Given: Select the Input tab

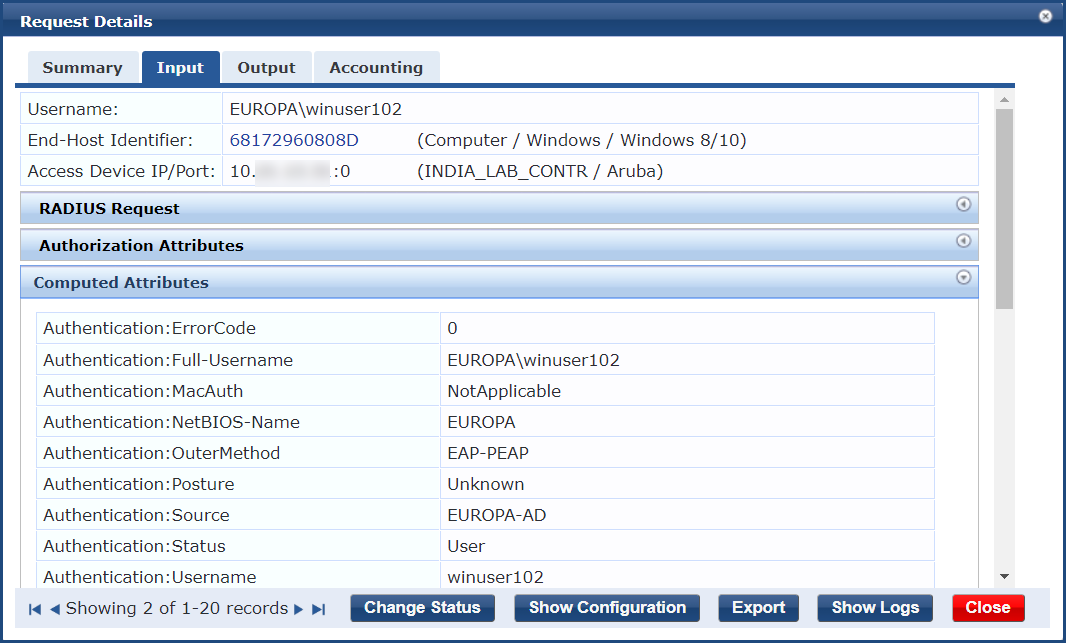Looking at the screenshot, I should point(180,67).
